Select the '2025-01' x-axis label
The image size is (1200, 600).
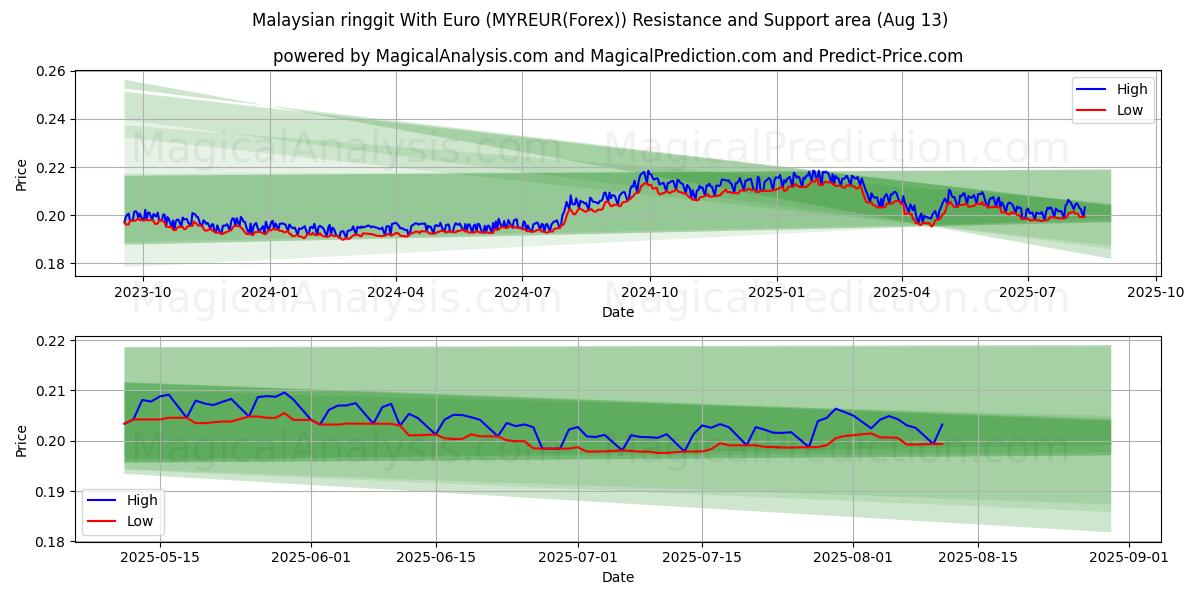777,292
